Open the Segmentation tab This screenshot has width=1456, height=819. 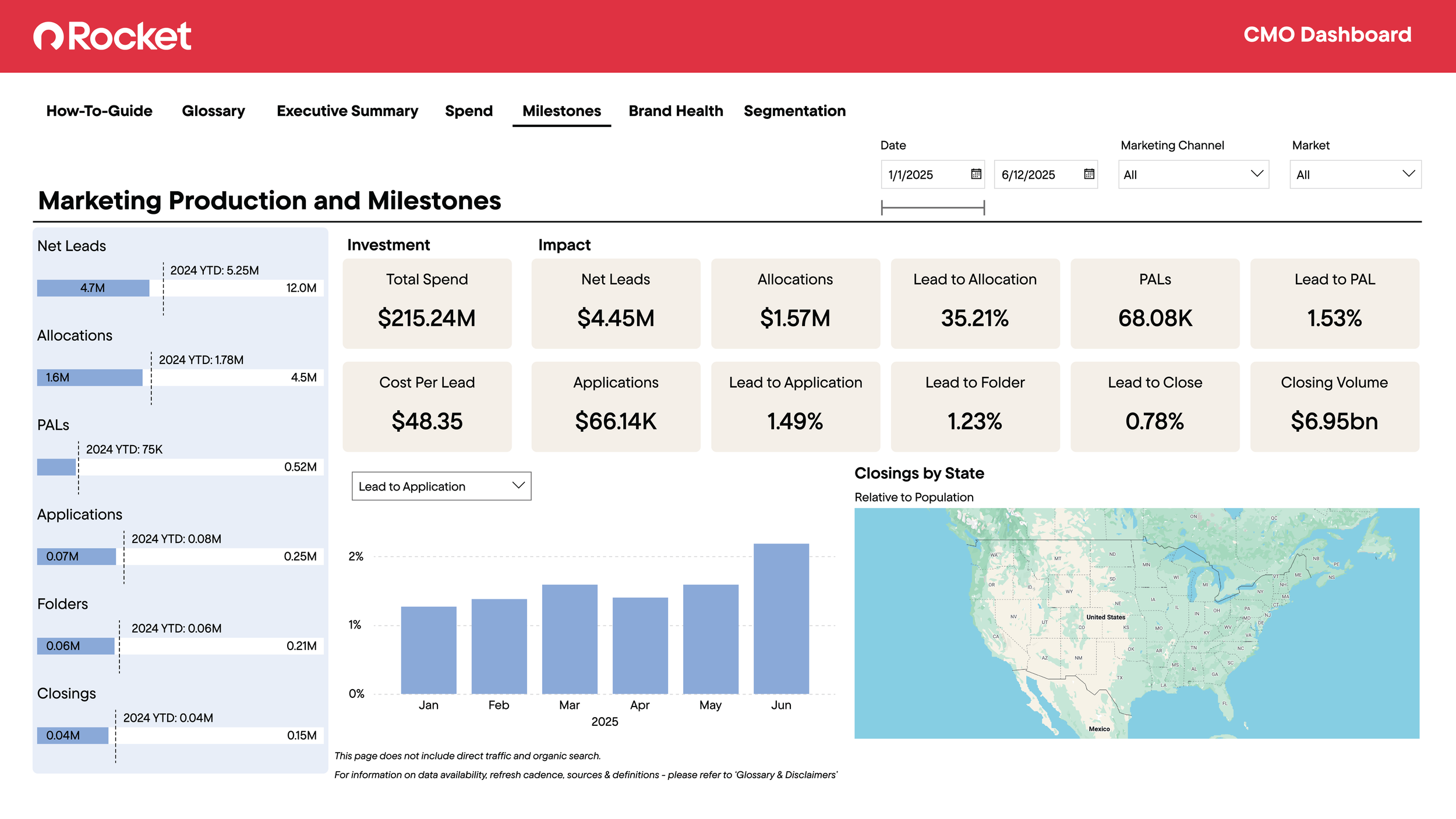[794, 111]
